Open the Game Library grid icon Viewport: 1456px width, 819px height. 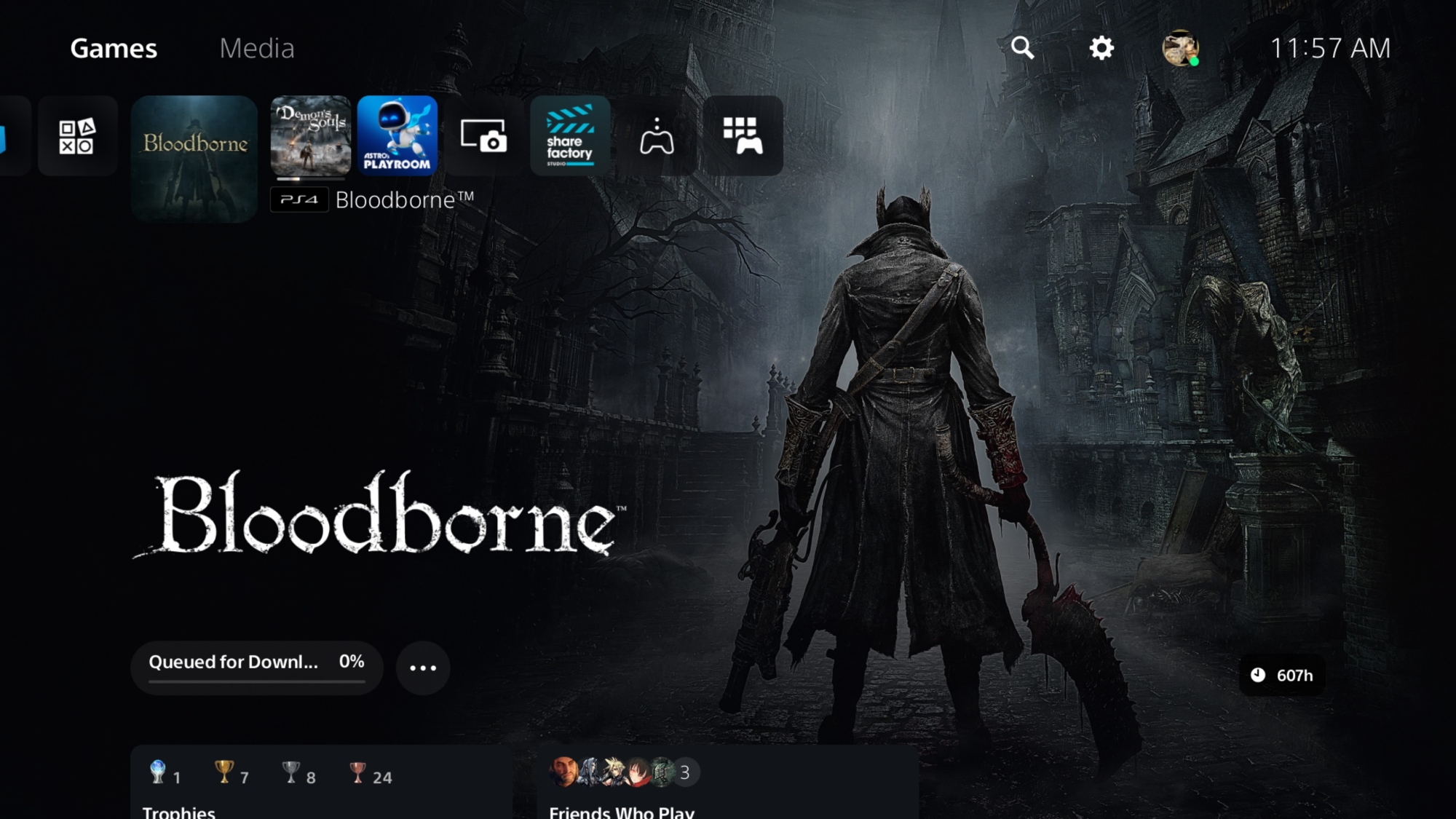(743, 135)
